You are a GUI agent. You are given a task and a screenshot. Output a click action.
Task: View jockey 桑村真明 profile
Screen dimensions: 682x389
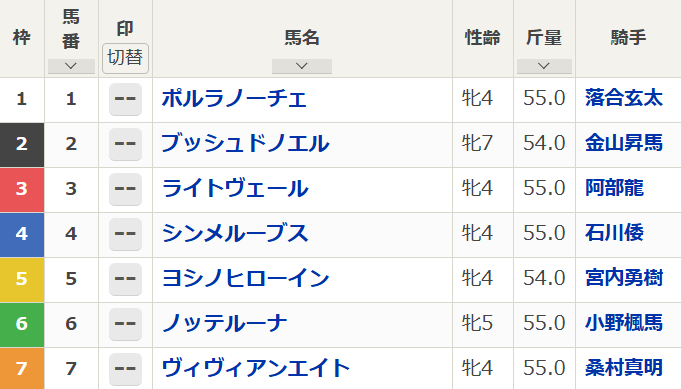tap(624, 368)
